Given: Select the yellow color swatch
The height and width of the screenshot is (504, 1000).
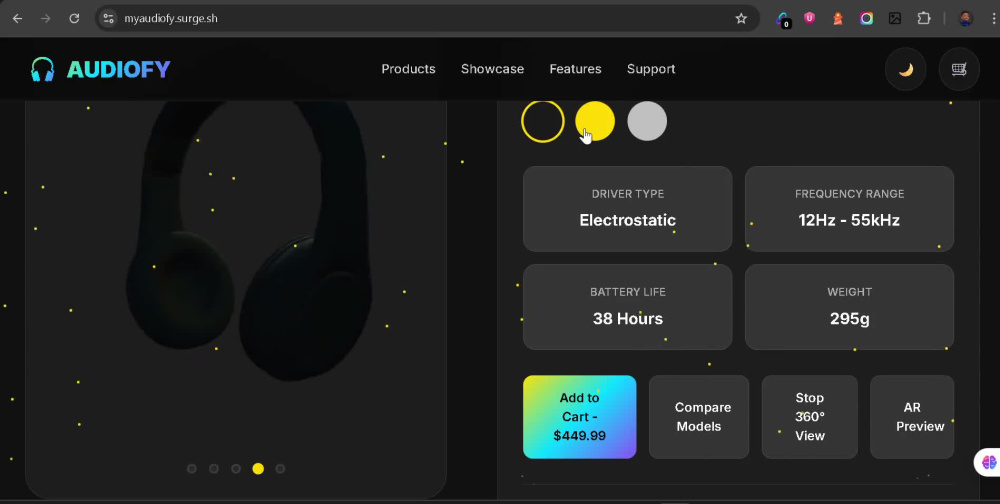Looking at the screenshot, I should pyautogui.click(x=595, y=121).
